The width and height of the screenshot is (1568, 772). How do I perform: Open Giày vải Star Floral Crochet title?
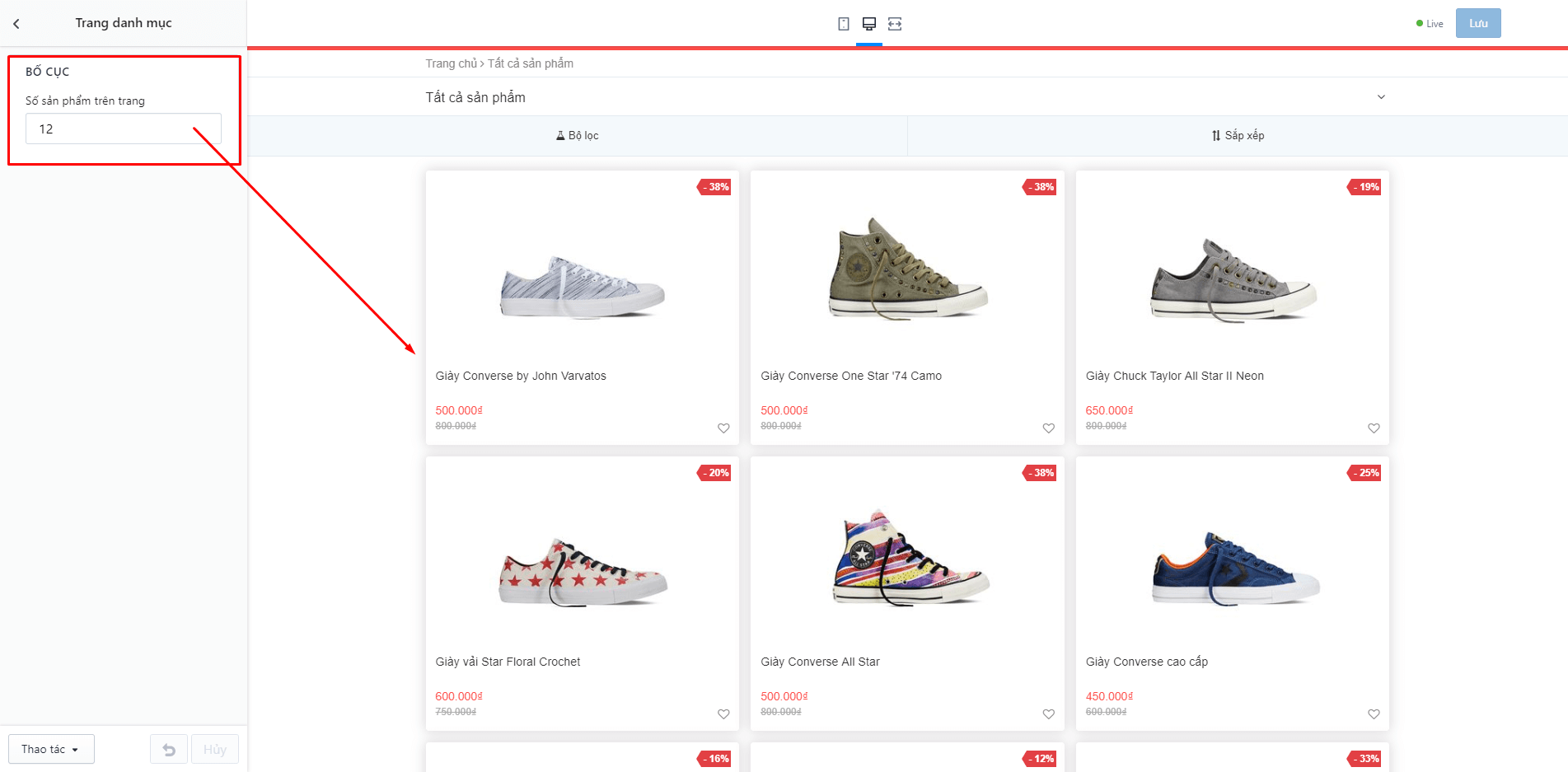pos(508,662)
